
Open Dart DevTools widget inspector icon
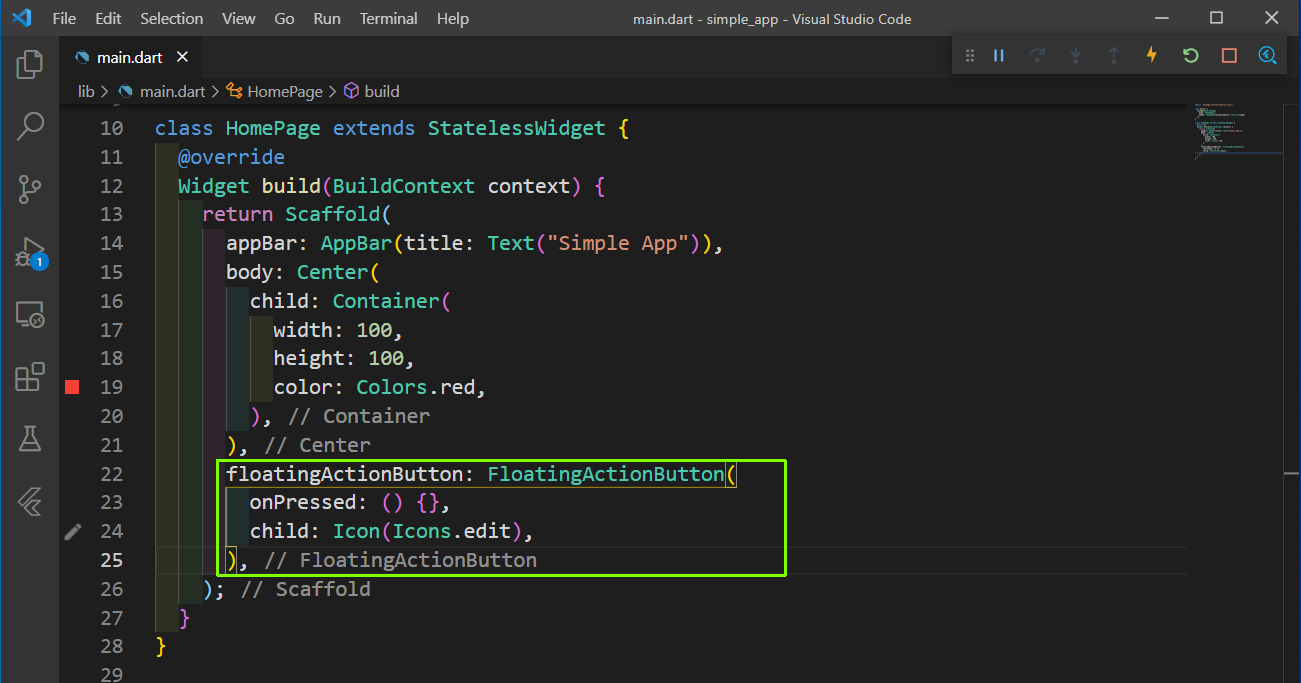click(1267, 56)
